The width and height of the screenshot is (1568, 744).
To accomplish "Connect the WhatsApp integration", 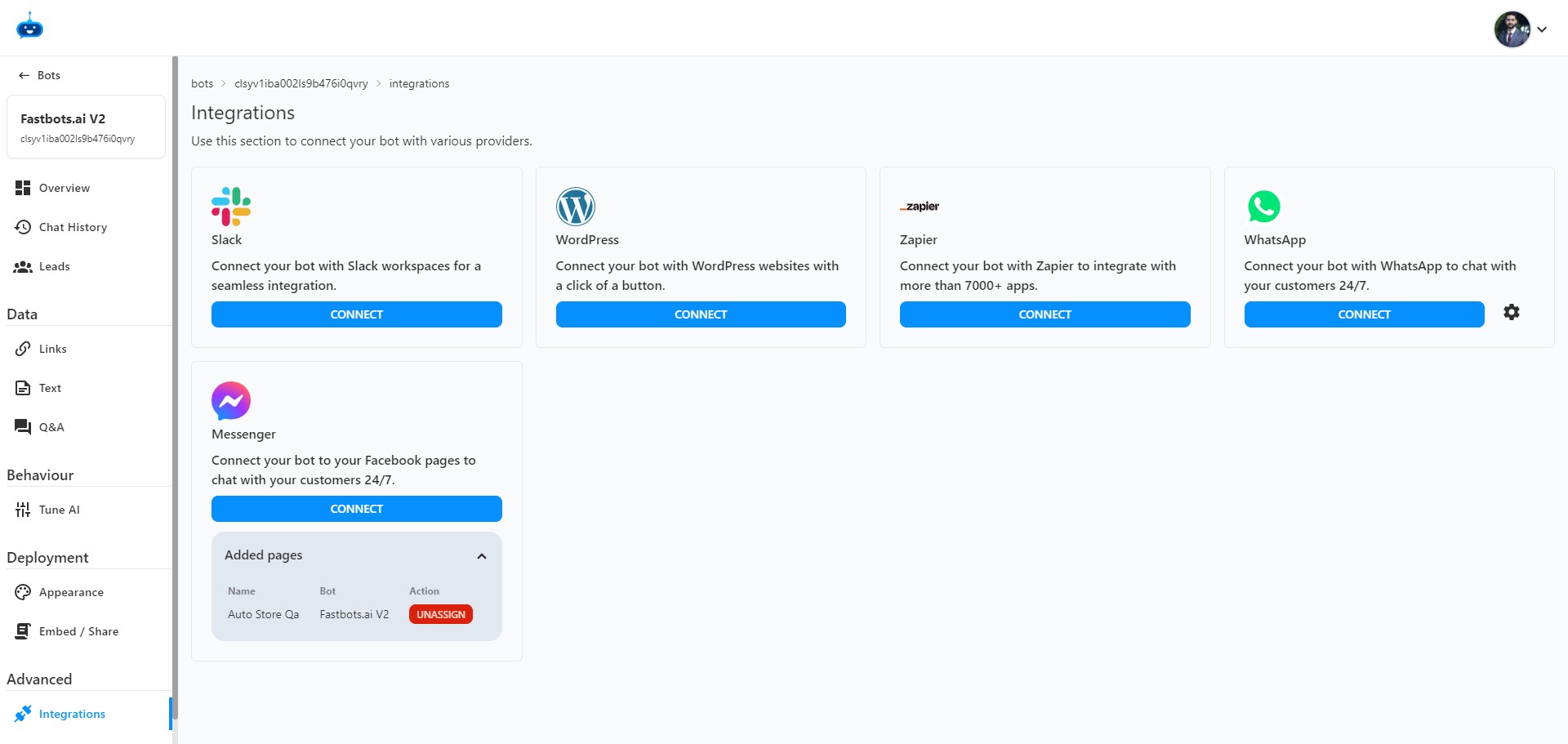I will [1364, 314].
